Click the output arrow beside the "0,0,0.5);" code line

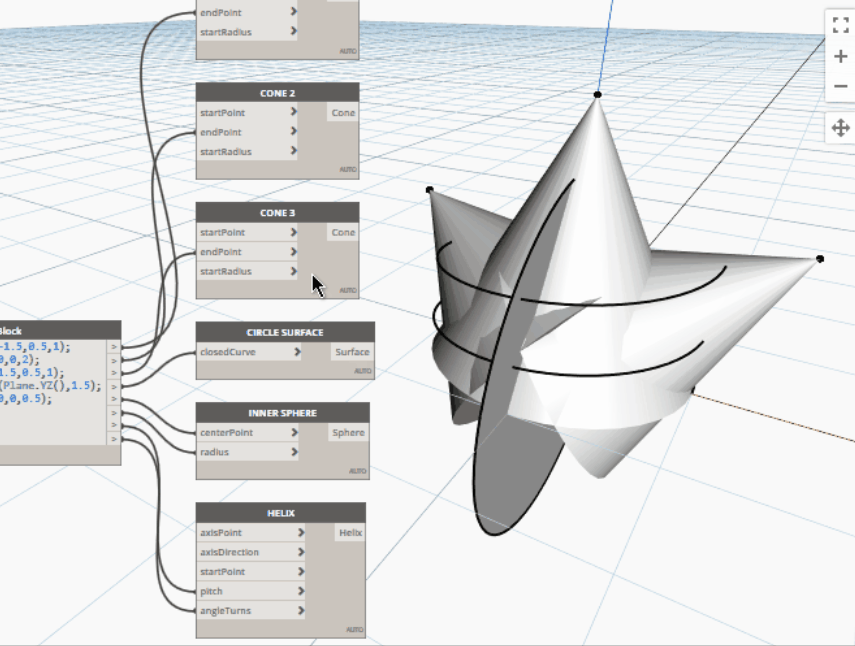(114, 399)
